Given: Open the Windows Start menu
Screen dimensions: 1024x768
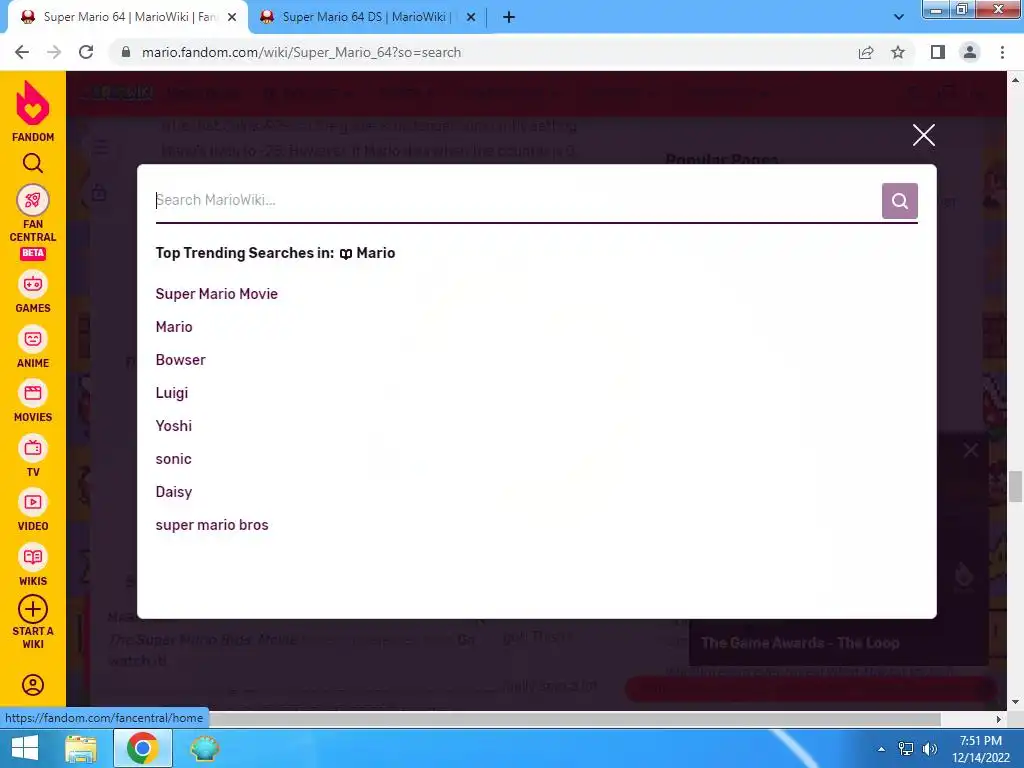Looking at the screenshot, I should (x=25, y=748).
